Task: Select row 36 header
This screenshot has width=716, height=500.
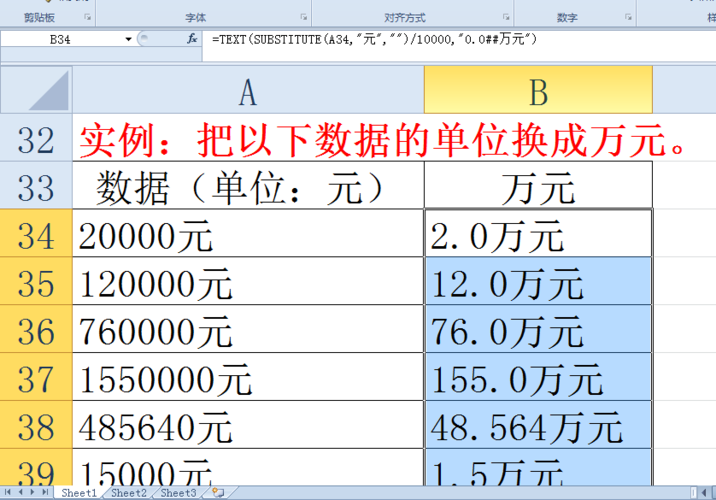Action: click(x=36, y=329)
